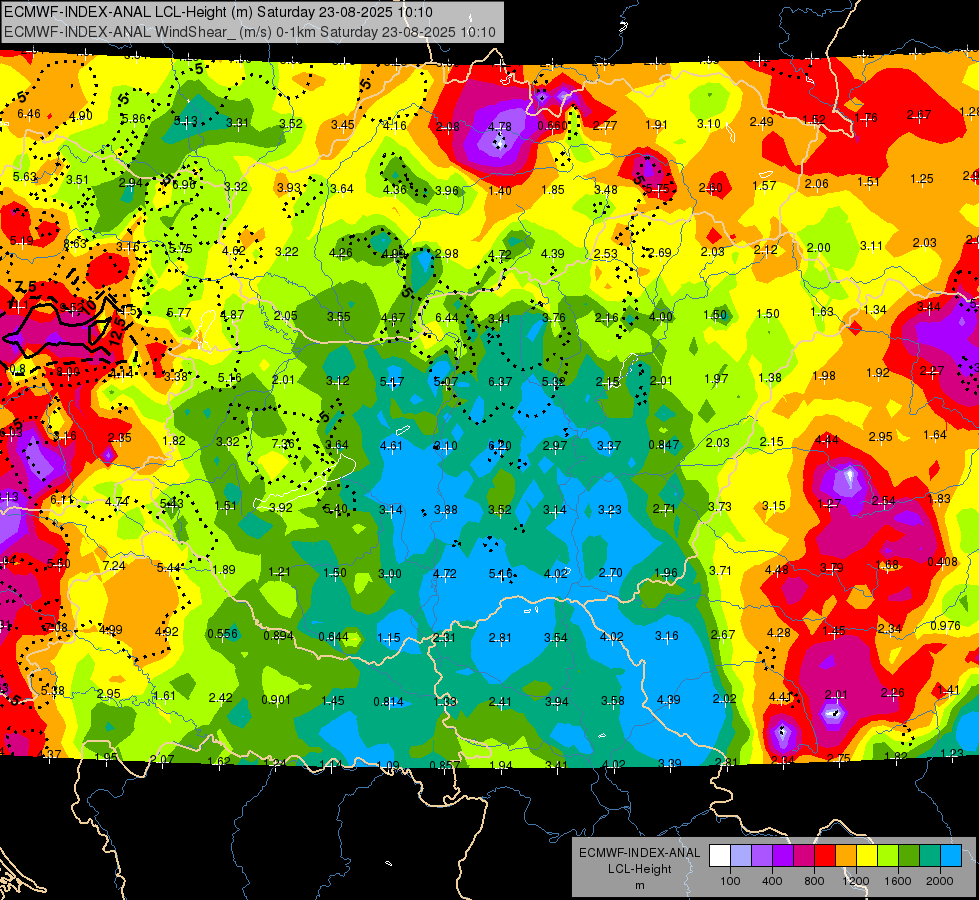Click the legend tick label '1600'
Viewport: 979px width, 900px height.
898,881
